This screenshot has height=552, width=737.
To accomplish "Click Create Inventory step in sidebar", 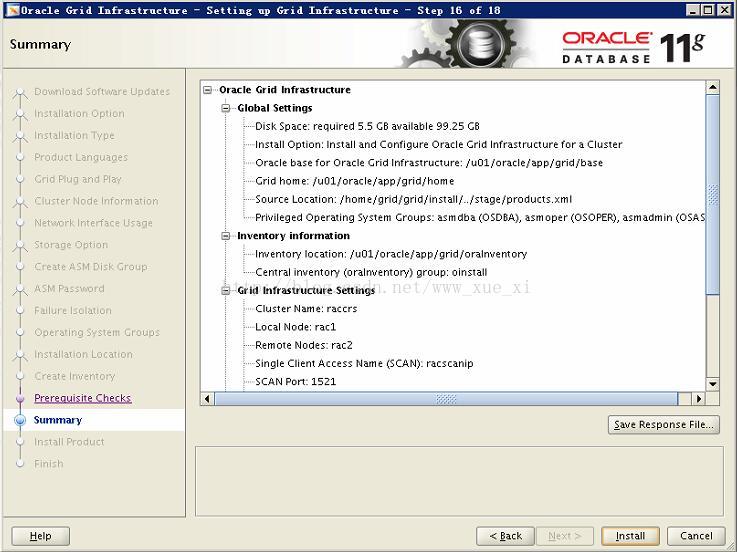I will point(75,376).
